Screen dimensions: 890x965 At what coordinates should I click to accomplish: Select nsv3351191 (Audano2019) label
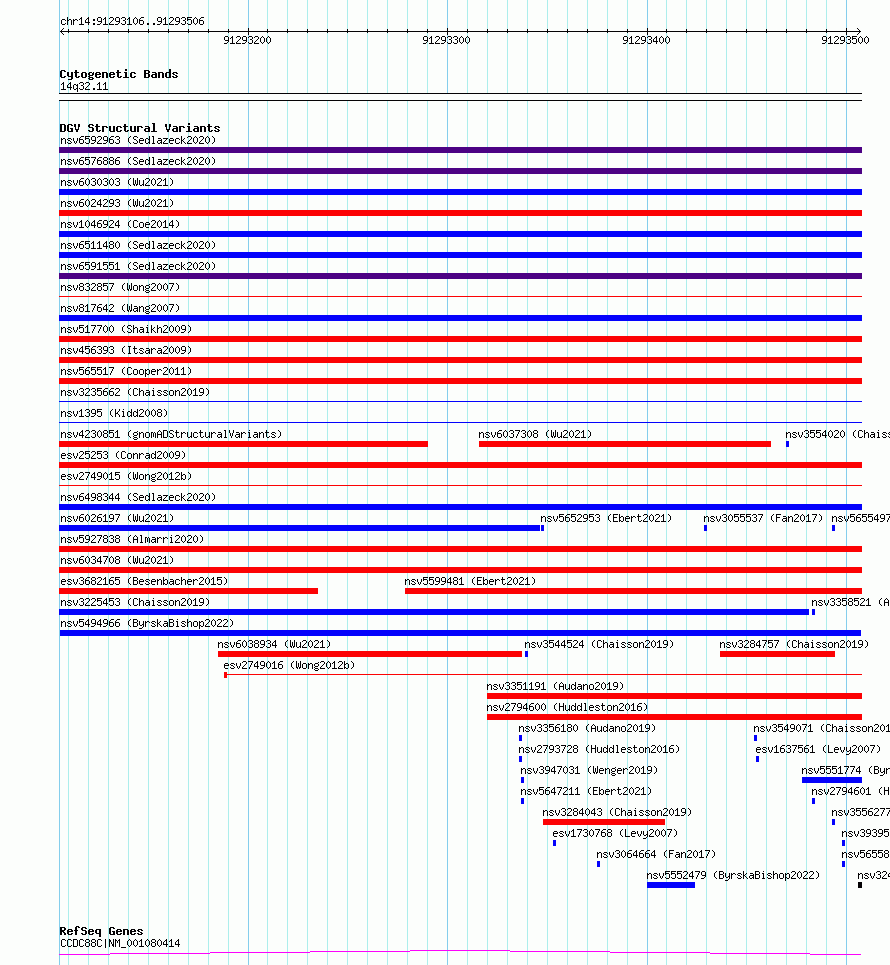click(555, 686)
